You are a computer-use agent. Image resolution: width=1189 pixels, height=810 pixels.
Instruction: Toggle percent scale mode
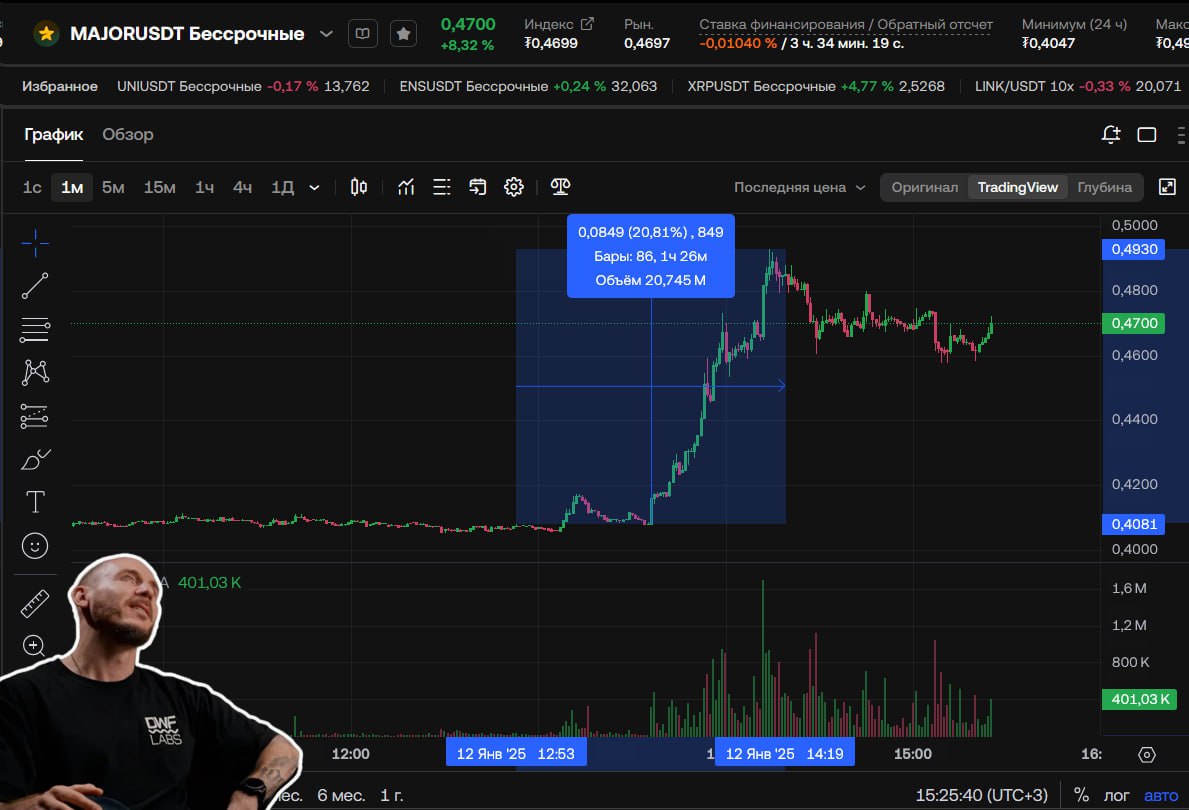pyautogui.click(x=1081, y=795)
